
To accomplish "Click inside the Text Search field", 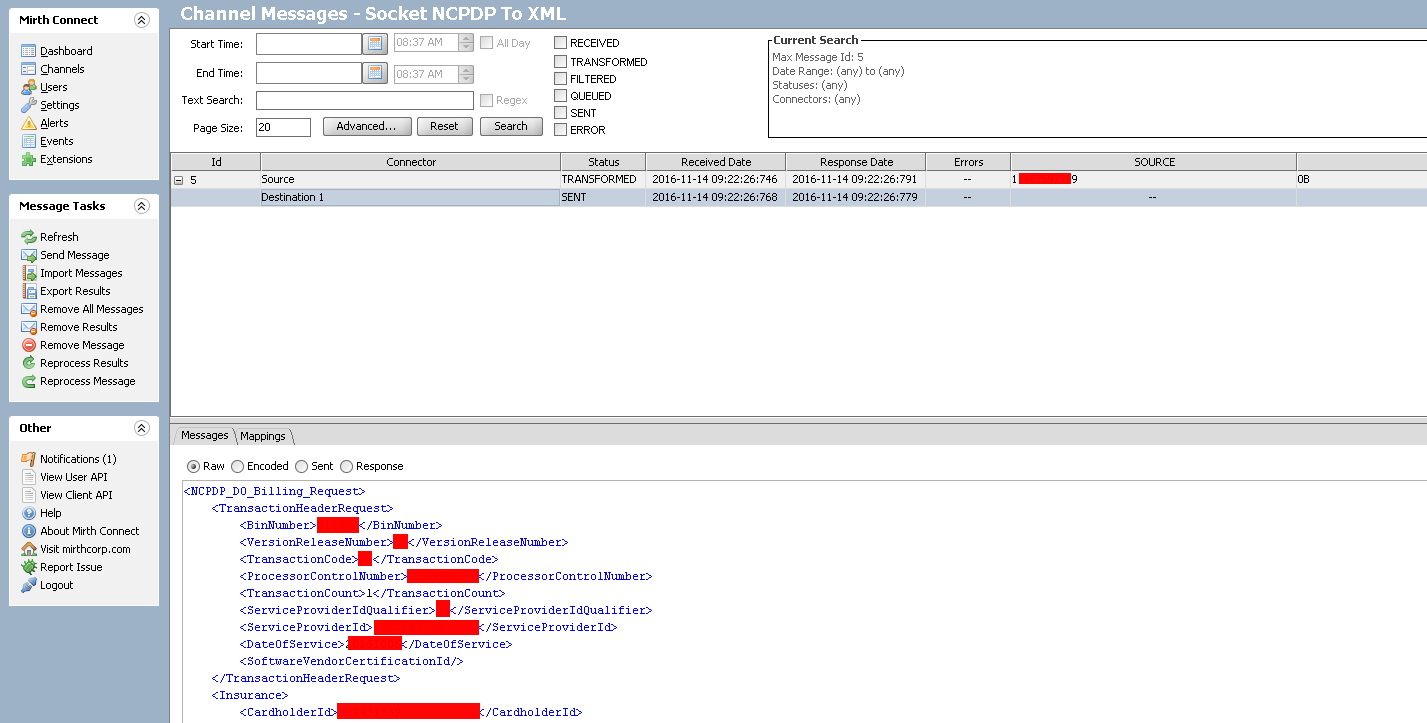I will click(365, 100).
